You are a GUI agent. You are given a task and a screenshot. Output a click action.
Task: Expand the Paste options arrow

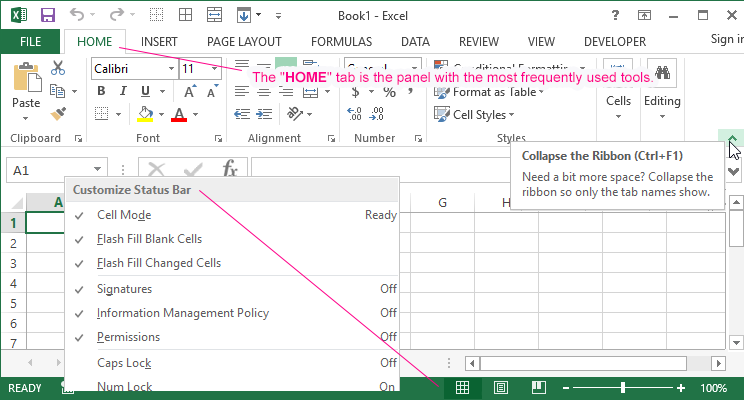pyautogui.click(x=26, y=118)
